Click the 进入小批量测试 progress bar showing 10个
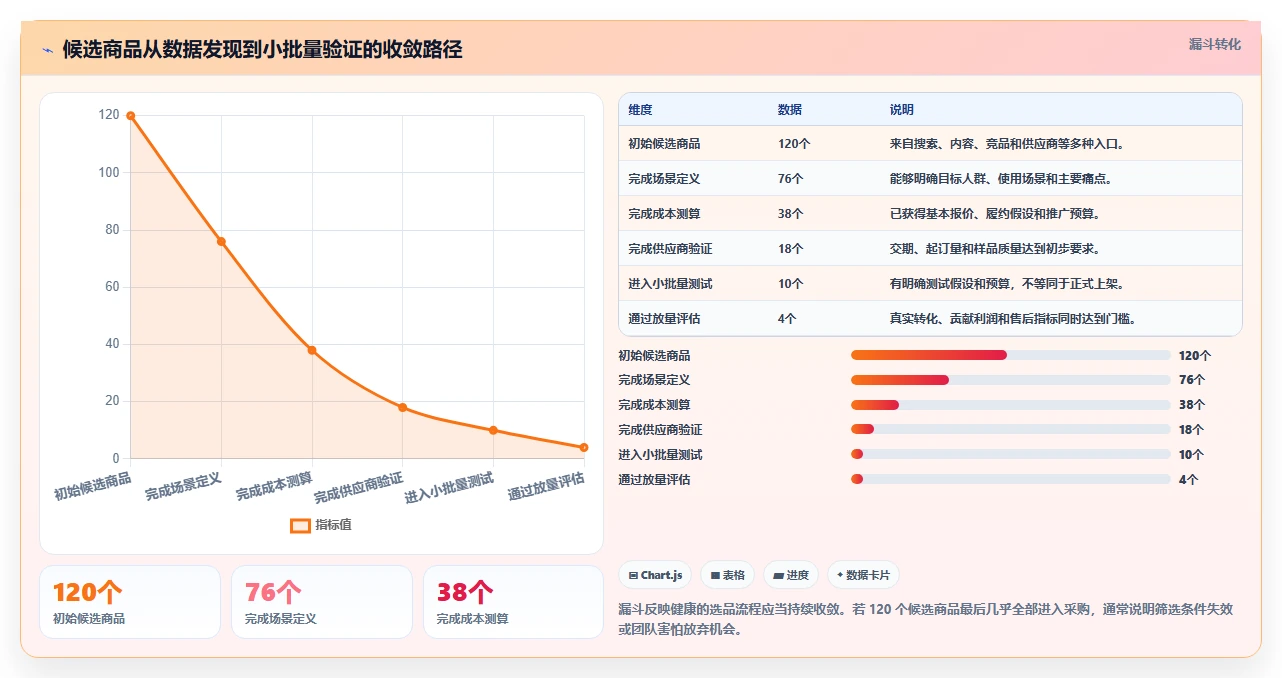 coord(1010,455)
